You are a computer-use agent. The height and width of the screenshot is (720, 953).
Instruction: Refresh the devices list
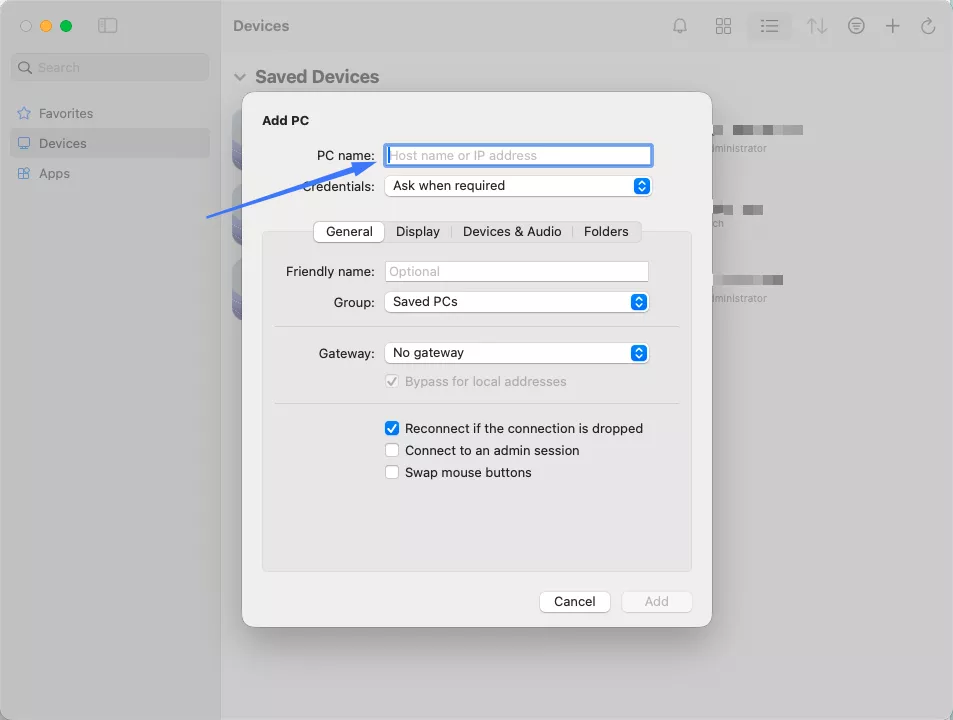pyautogui.click(x=928, y=26)
